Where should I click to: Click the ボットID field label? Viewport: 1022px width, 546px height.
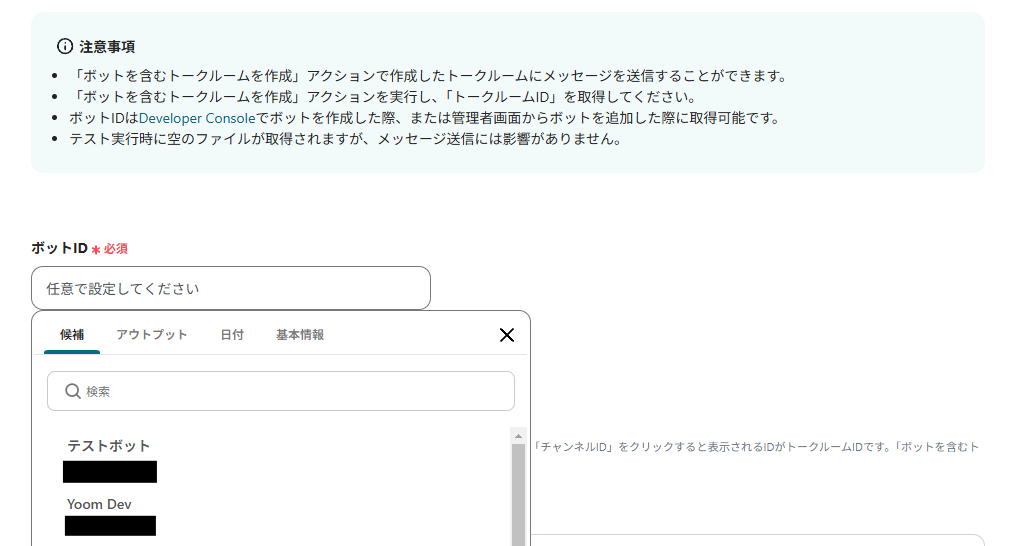59,248
